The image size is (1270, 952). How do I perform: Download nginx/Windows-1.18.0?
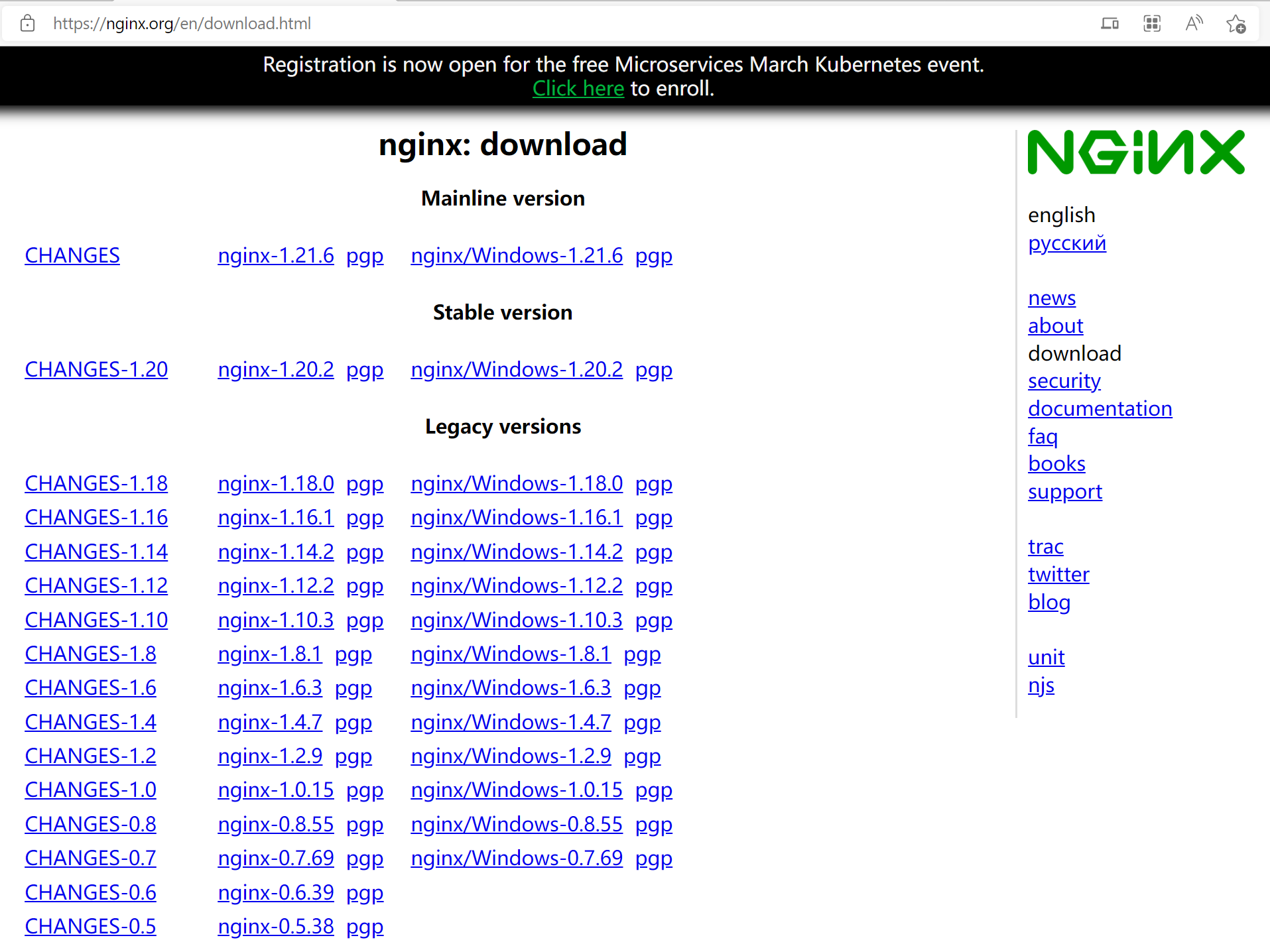coord(517,483)
